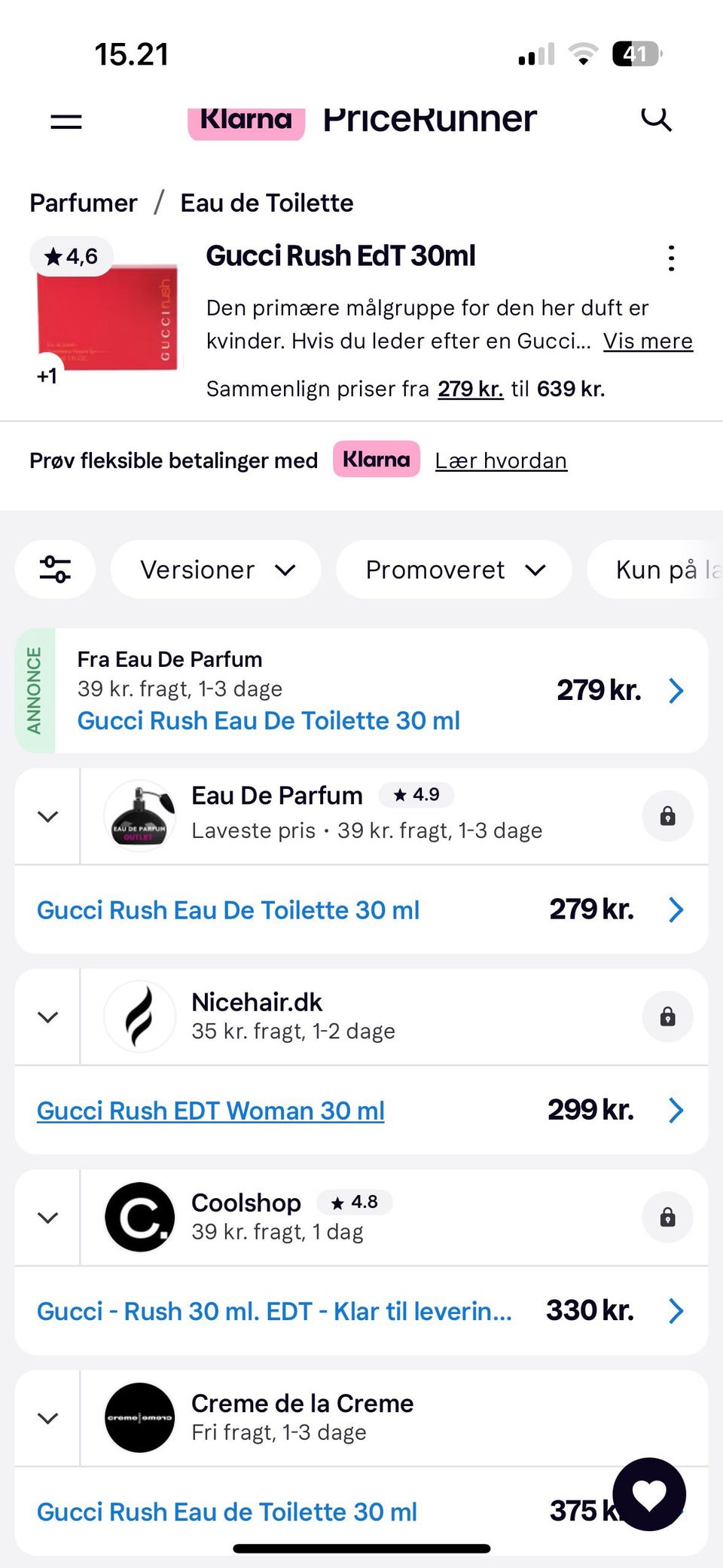
Task: Go to Parfumer breadcrumb category
Action: [84, 203]
